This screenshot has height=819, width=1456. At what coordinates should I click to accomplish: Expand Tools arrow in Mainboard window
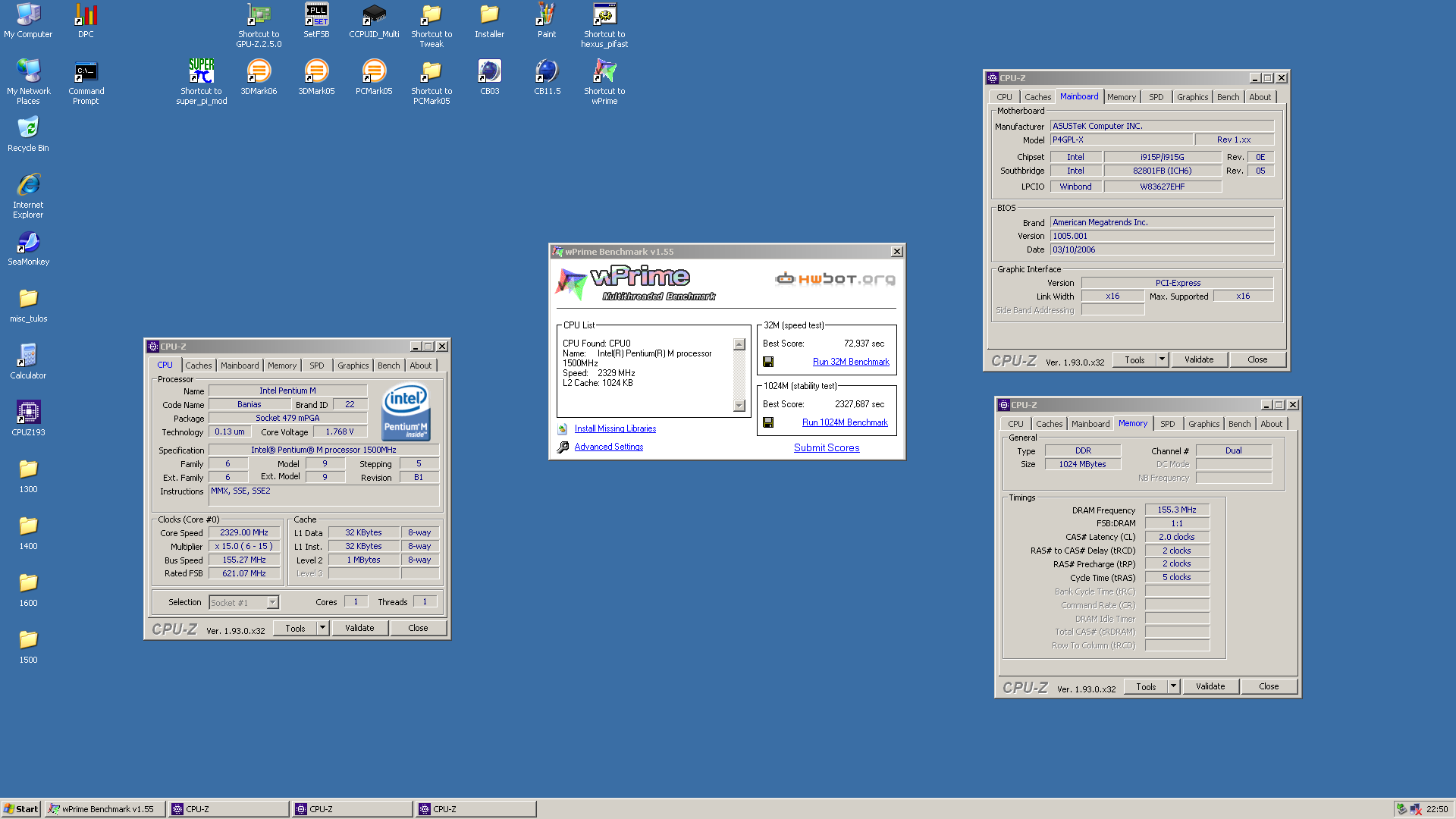(x=1162, y=359)
